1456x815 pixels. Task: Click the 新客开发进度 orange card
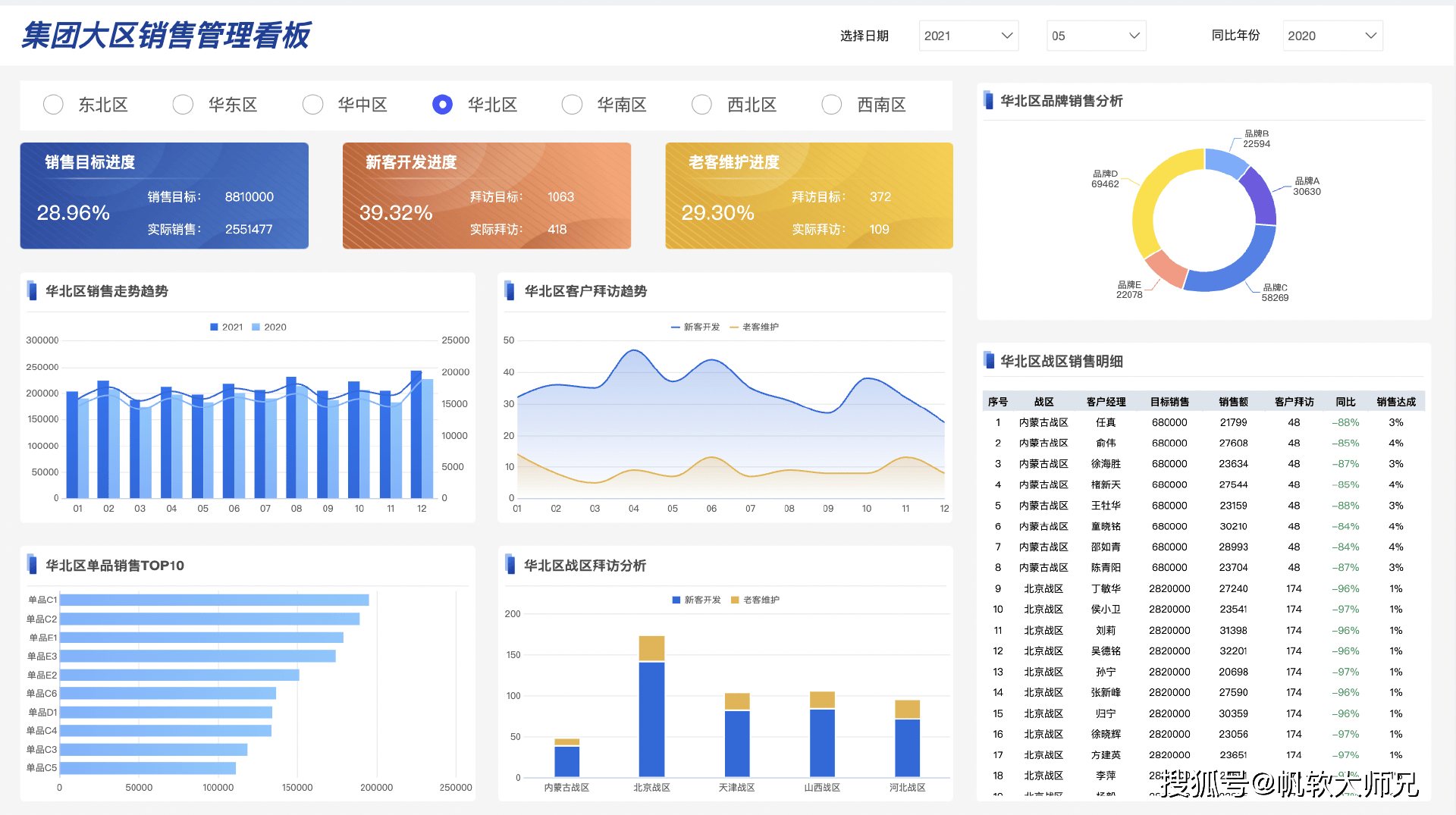pyautogui.click(x=486, y=196)
